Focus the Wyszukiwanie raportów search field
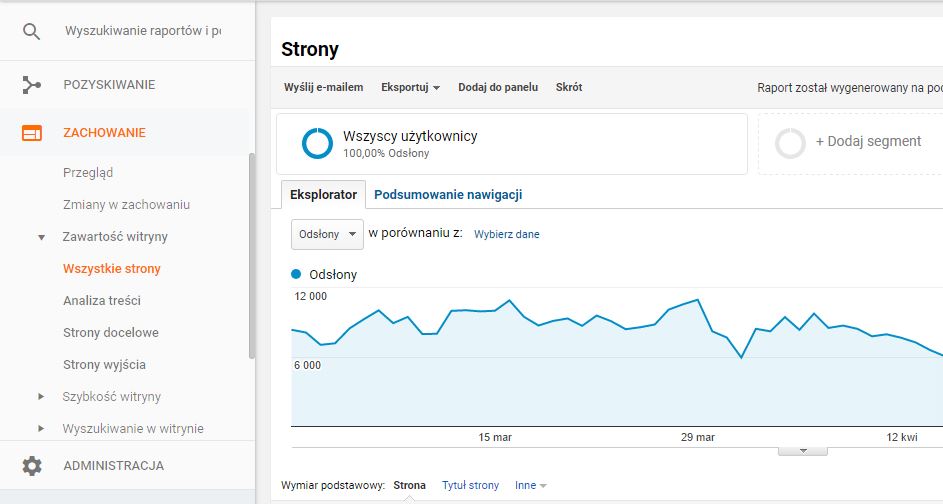This screenshot has height=504, width=943. (x=143, y=31)
